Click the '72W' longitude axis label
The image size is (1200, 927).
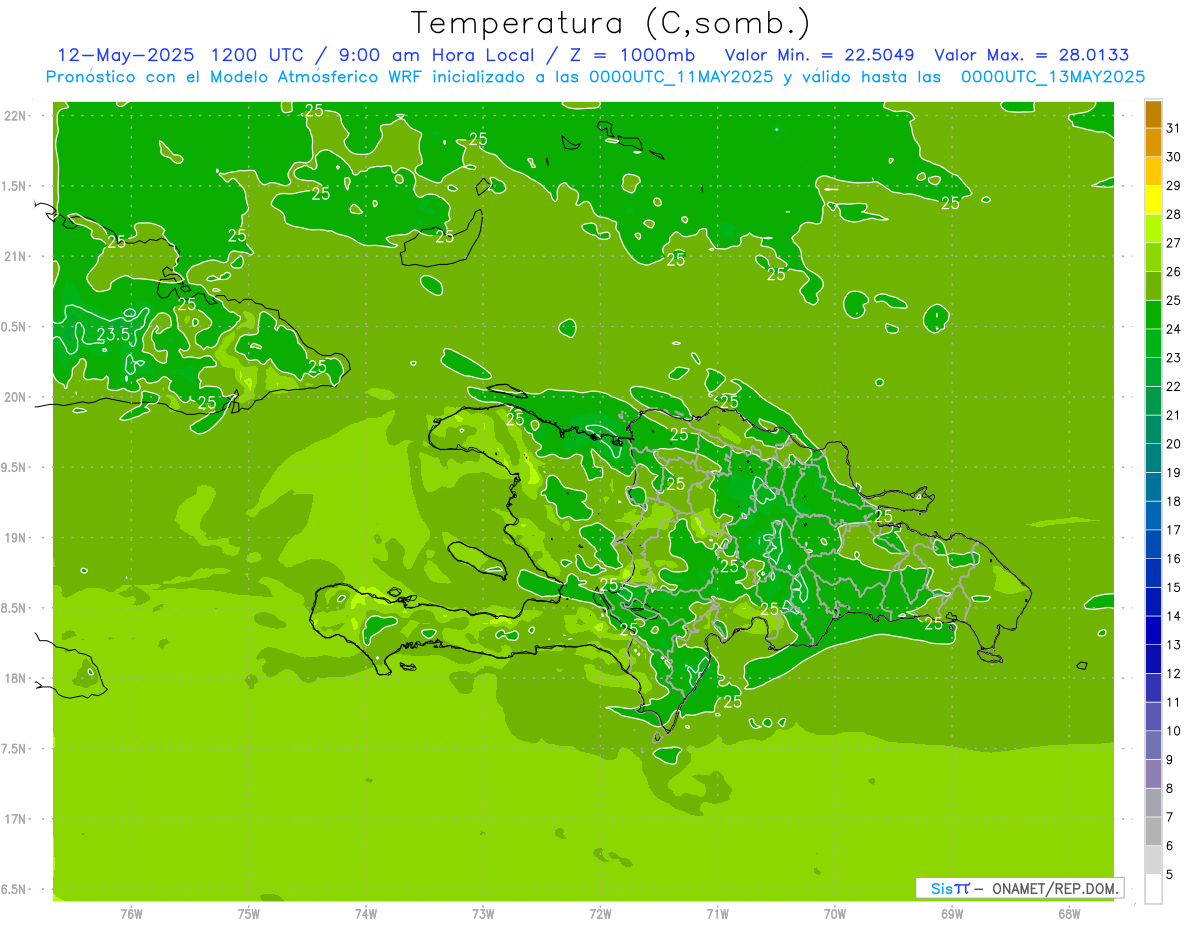601,914
